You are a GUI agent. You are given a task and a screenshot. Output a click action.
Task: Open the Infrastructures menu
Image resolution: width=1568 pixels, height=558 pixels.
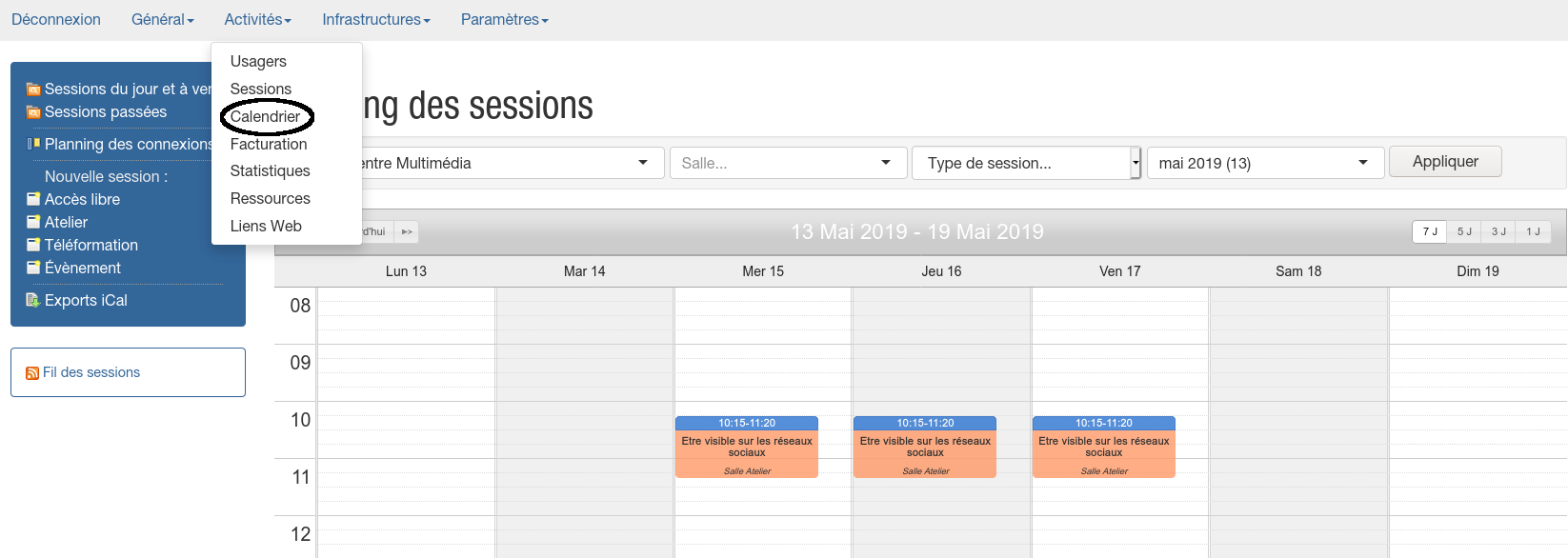point(375,19)
